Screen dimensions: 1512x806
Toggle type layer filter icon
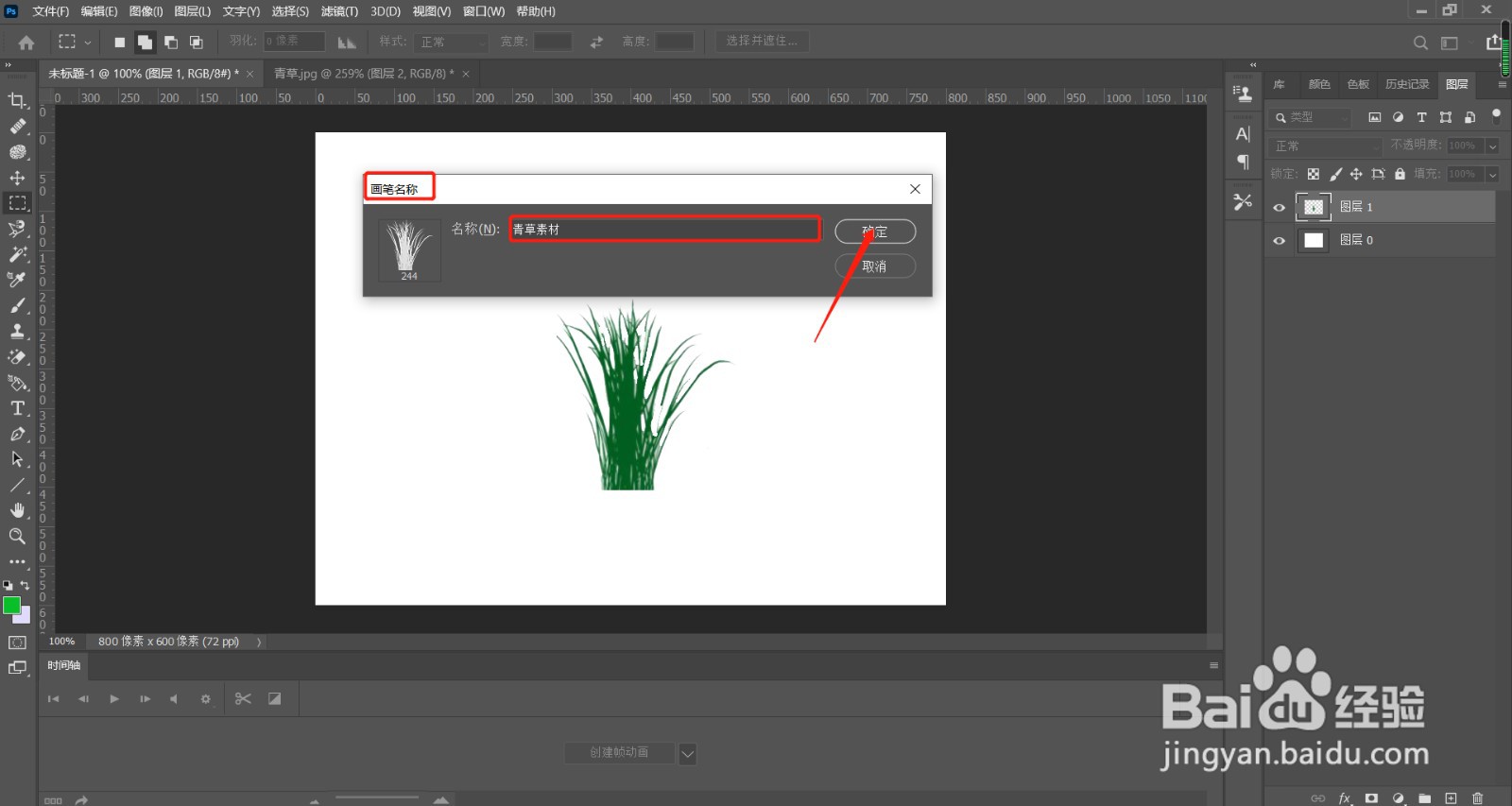[1421, 117]
